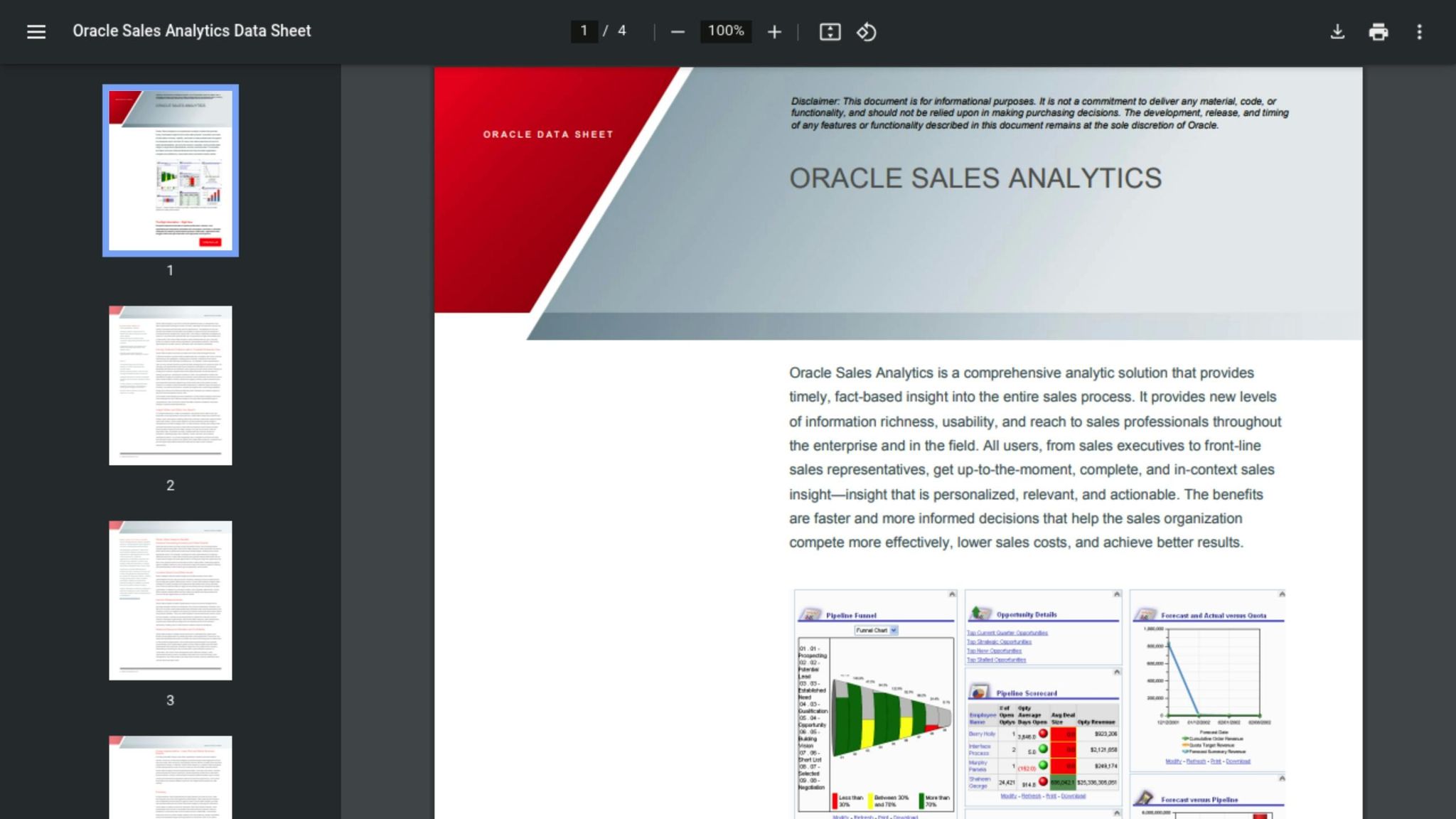1456x819 pixels.
Task: Click the ORACLE SALES ANALYTICS heading
Action: pyautogui.click(x=975, y=178)
